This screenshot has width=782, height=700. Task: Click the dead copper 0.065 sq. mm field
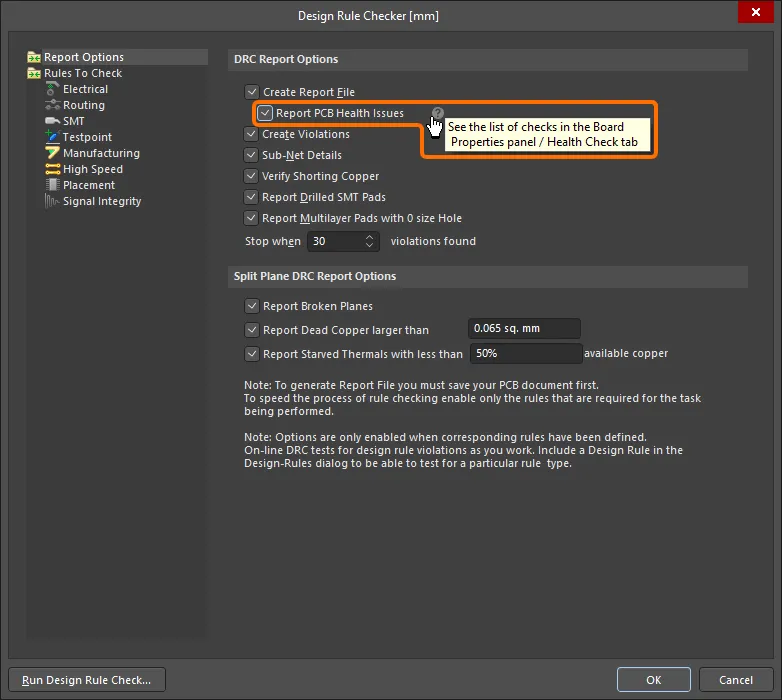pyautogui.click(x=524, y=328)
